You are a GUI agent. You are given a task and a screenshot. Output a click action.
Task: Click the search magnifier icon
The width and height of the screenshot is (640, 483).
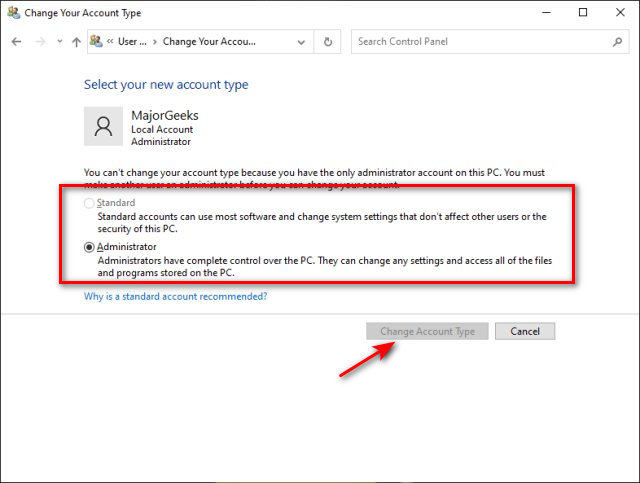618,42
